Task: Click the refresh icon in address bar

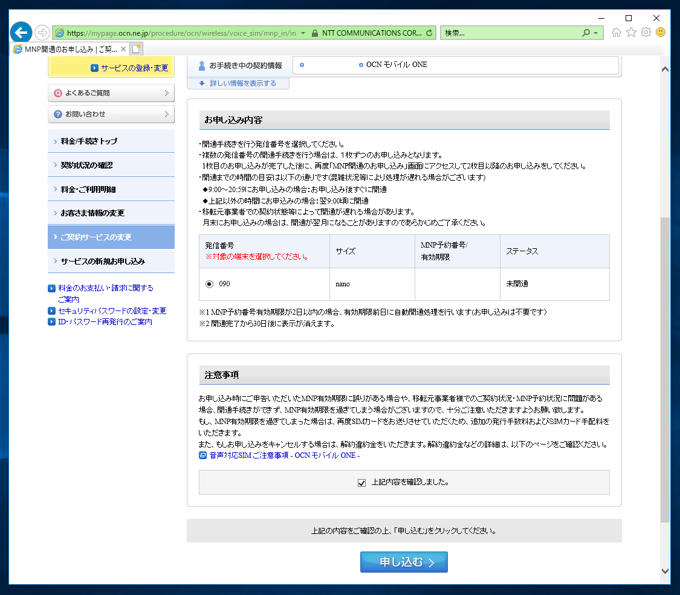Action: pos(429,33)
